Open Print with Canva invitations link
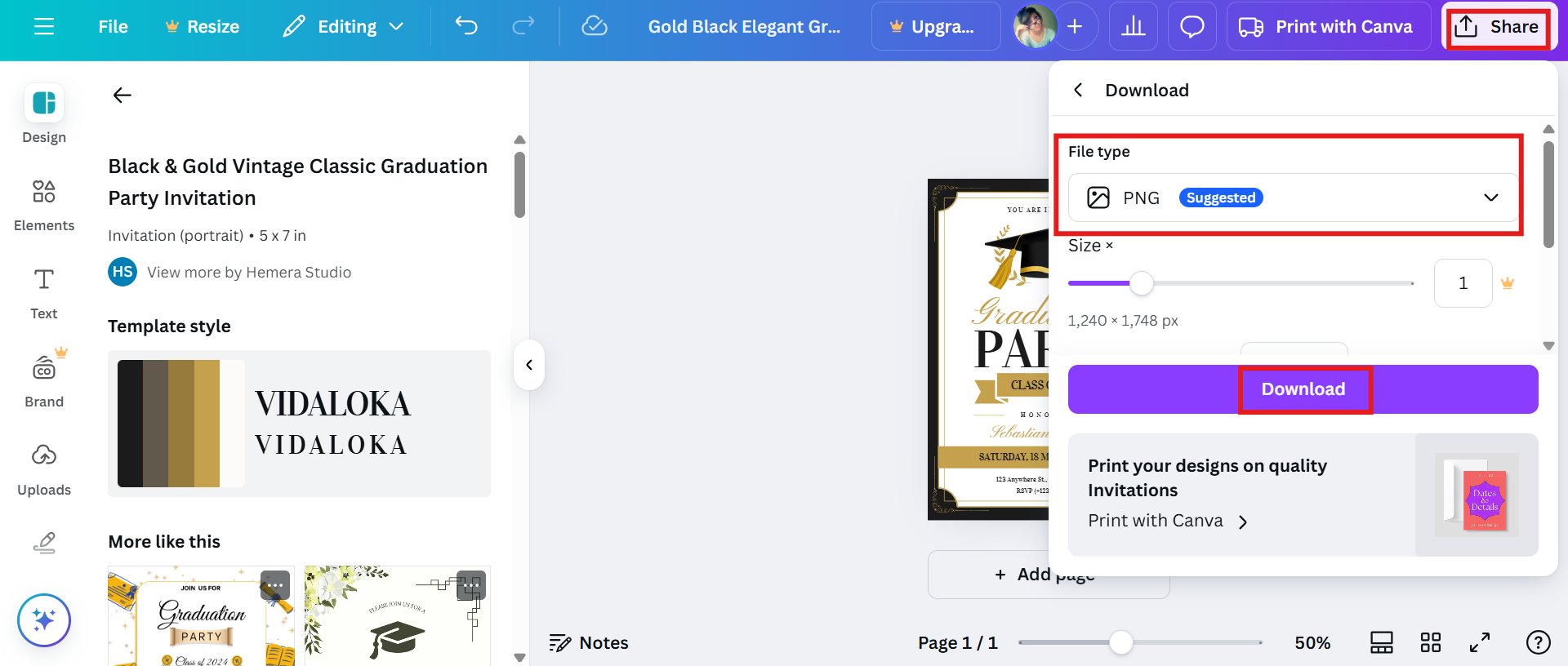1568x666 pixels. click(x=1168, y=521)
